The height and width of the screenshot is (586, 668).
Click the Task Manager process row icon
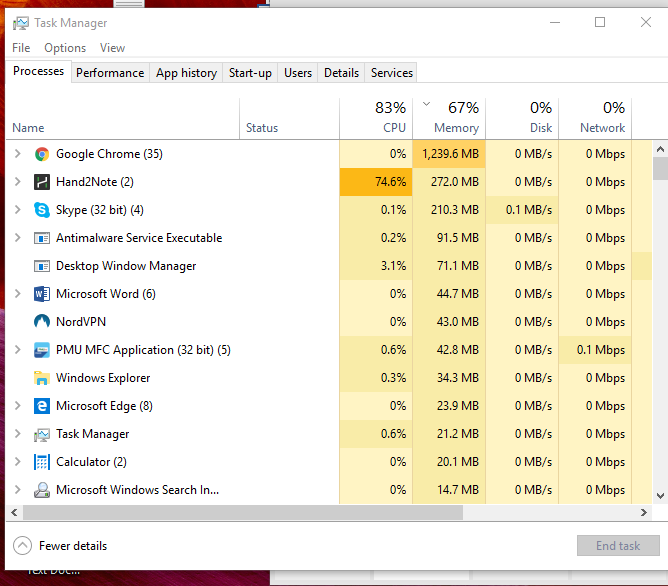click(x=42, y=434)
